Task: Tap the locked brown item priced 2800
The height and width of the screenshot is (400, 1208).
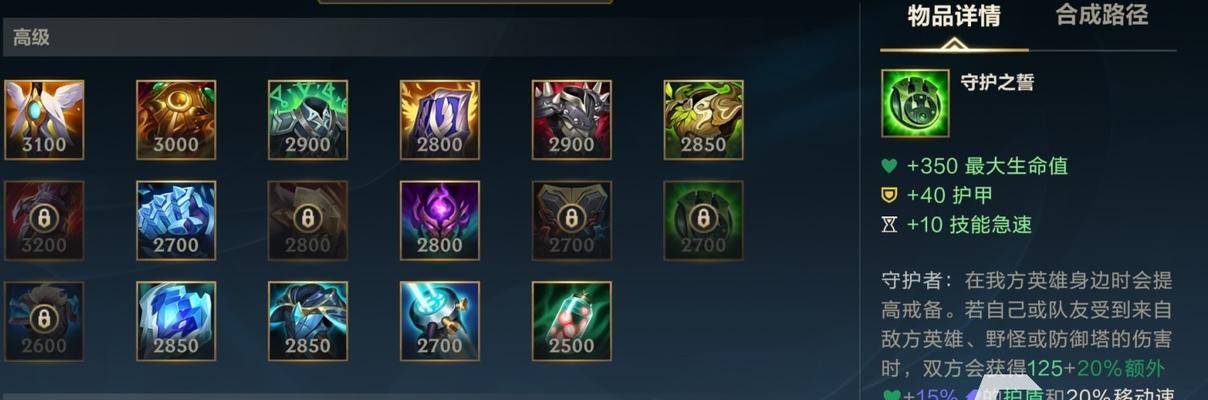Action: [308, 220]
